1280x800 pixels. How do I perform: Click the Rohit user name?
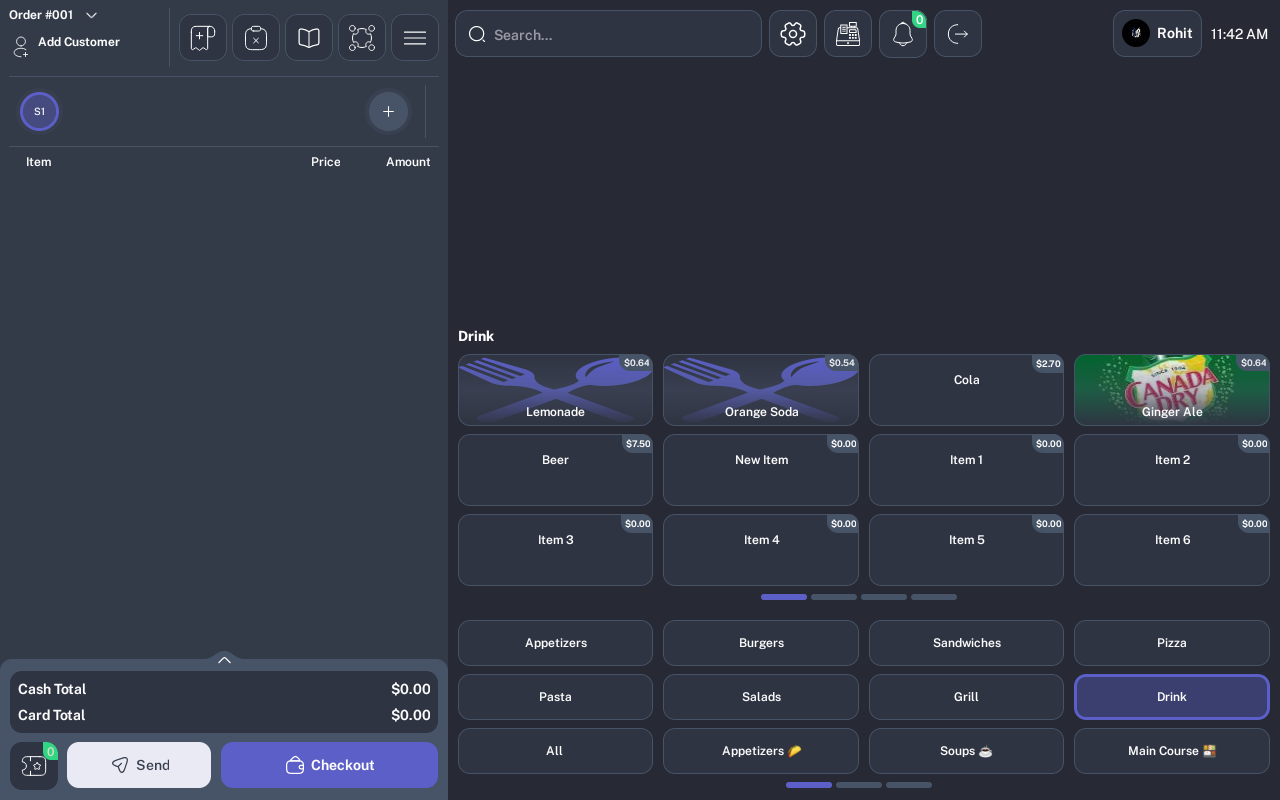tap(1174, 33)
